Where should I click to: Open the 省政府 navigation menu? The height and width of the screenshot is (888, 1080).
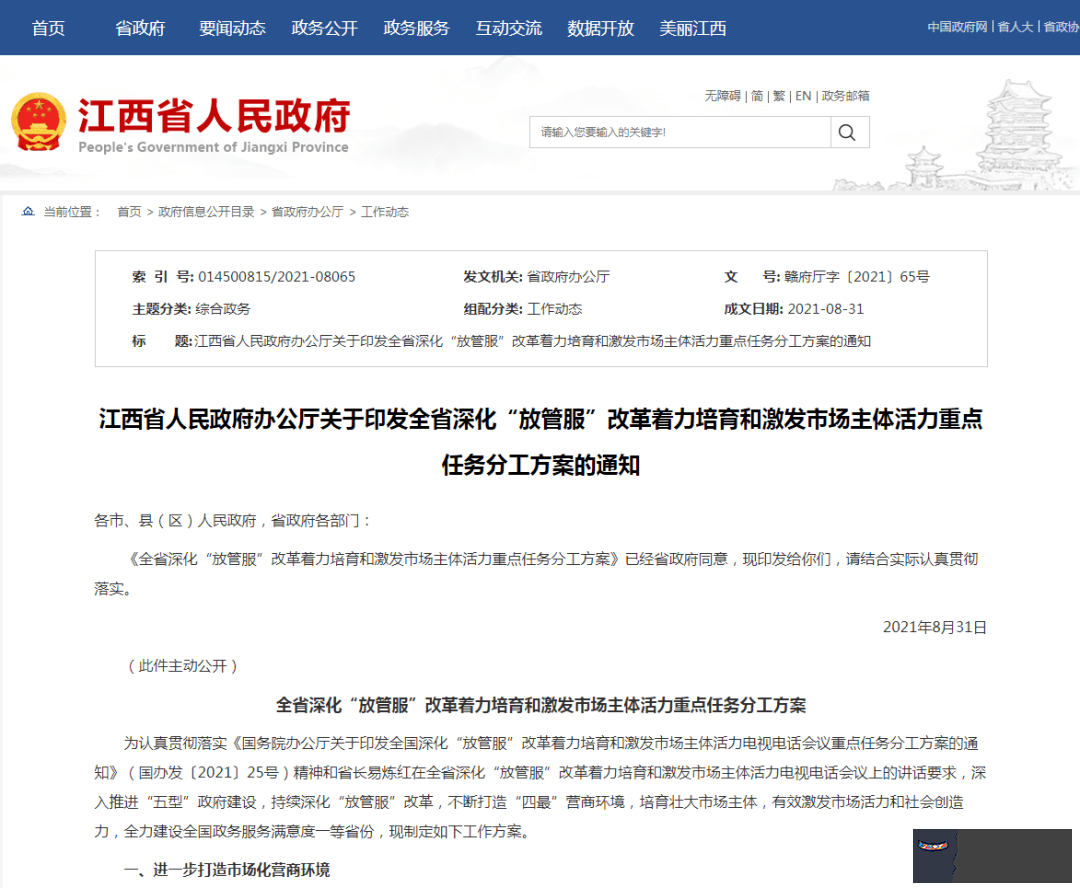pos(141,28)
